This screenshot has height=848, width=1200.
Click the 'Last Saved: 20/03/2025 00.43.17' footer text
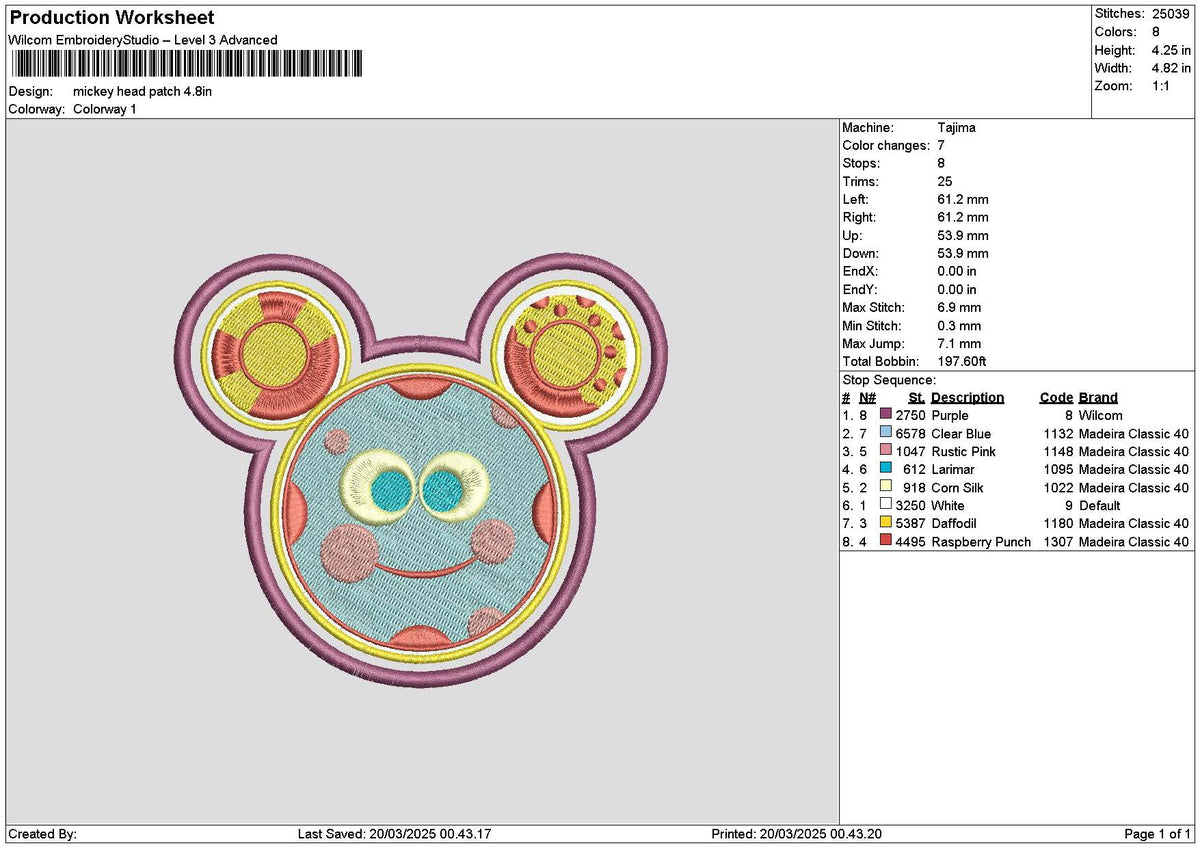[x=395, y=834]
